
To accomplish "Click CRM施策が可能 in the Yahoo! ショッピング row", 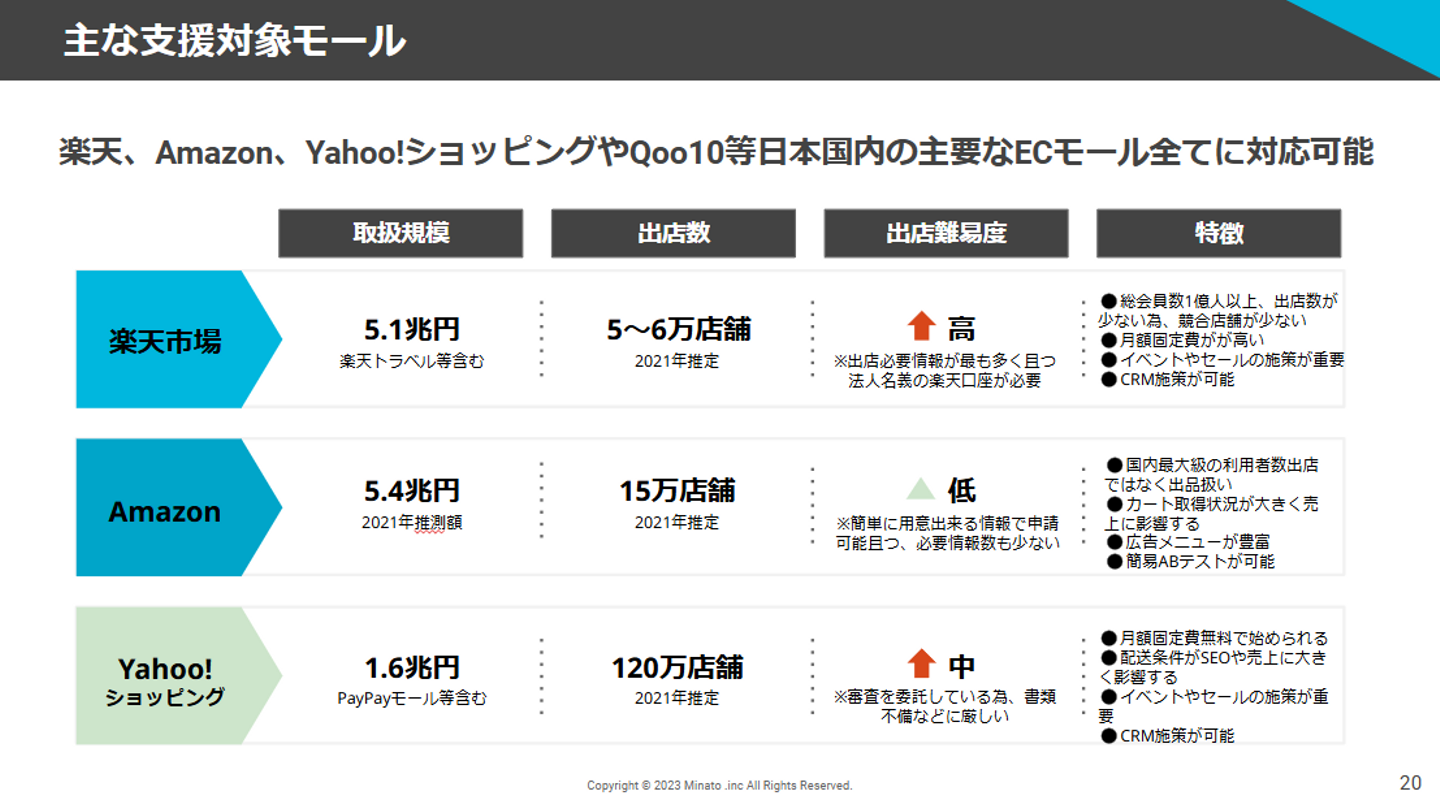I will point(1167,736).
